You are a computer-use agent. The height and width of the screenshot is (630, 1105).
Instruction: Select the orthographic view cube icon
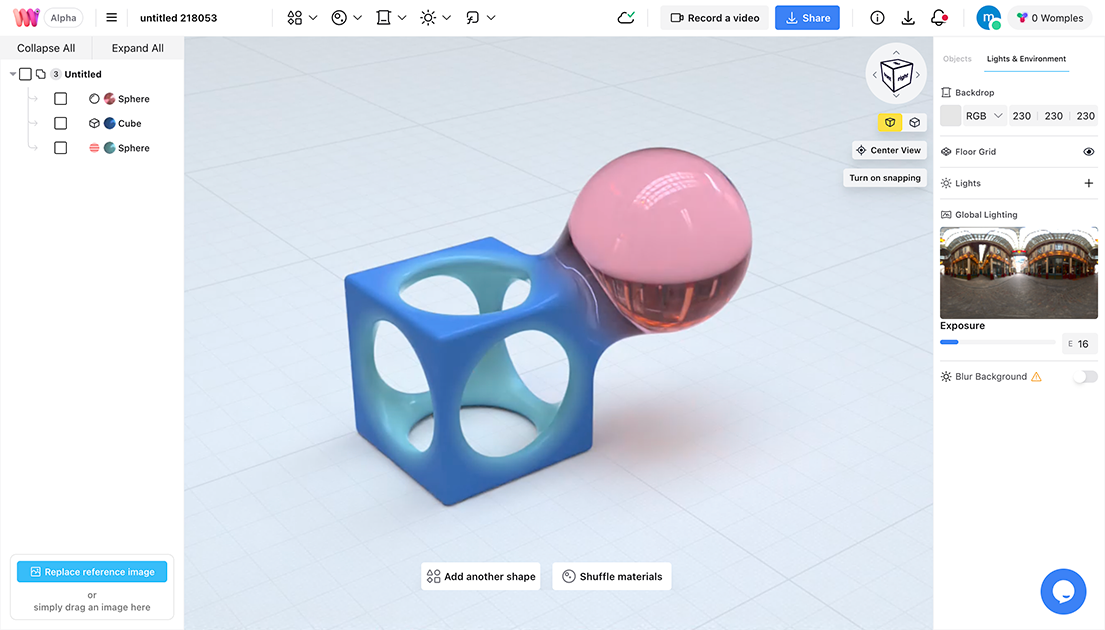click(915, 123)
